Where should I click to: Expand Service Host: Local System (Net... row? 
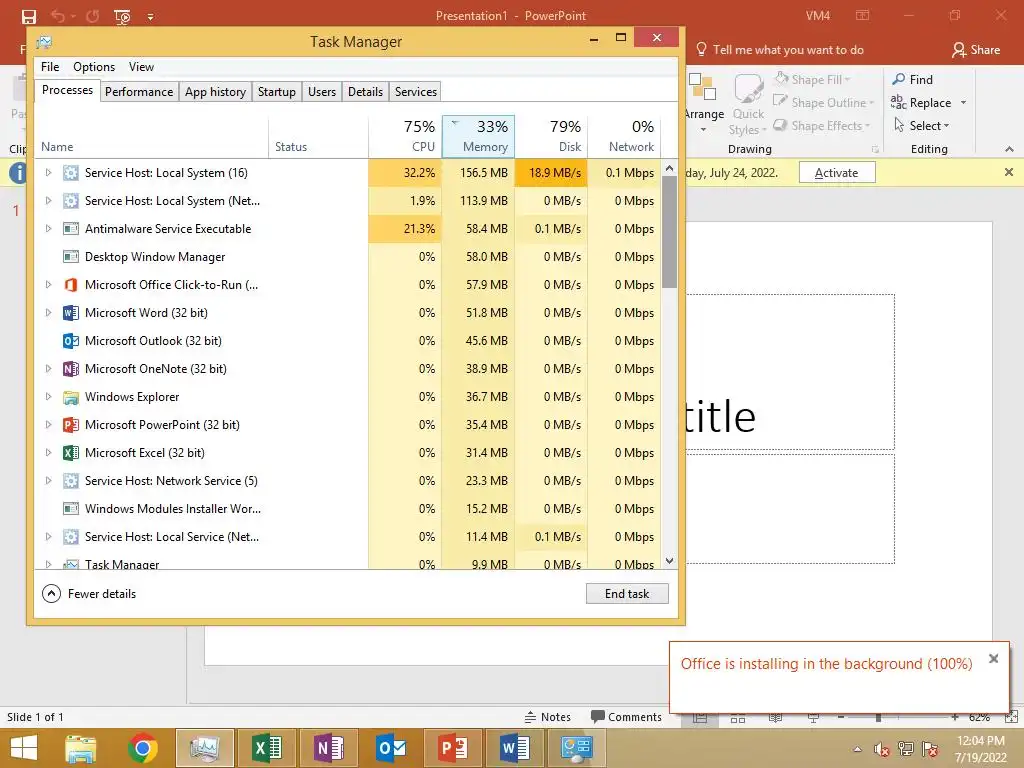48,200
